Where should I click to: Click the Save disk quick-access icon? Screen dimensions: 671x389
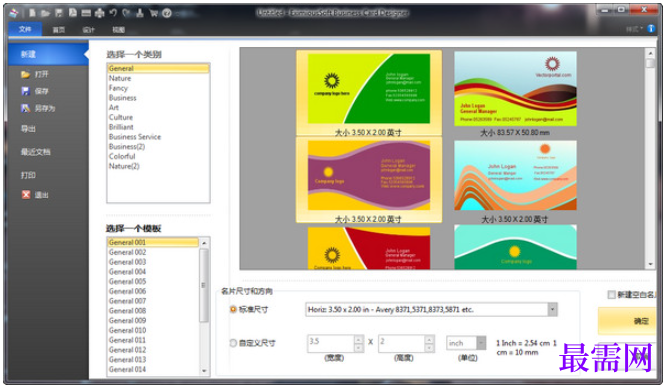click(59, 13)
